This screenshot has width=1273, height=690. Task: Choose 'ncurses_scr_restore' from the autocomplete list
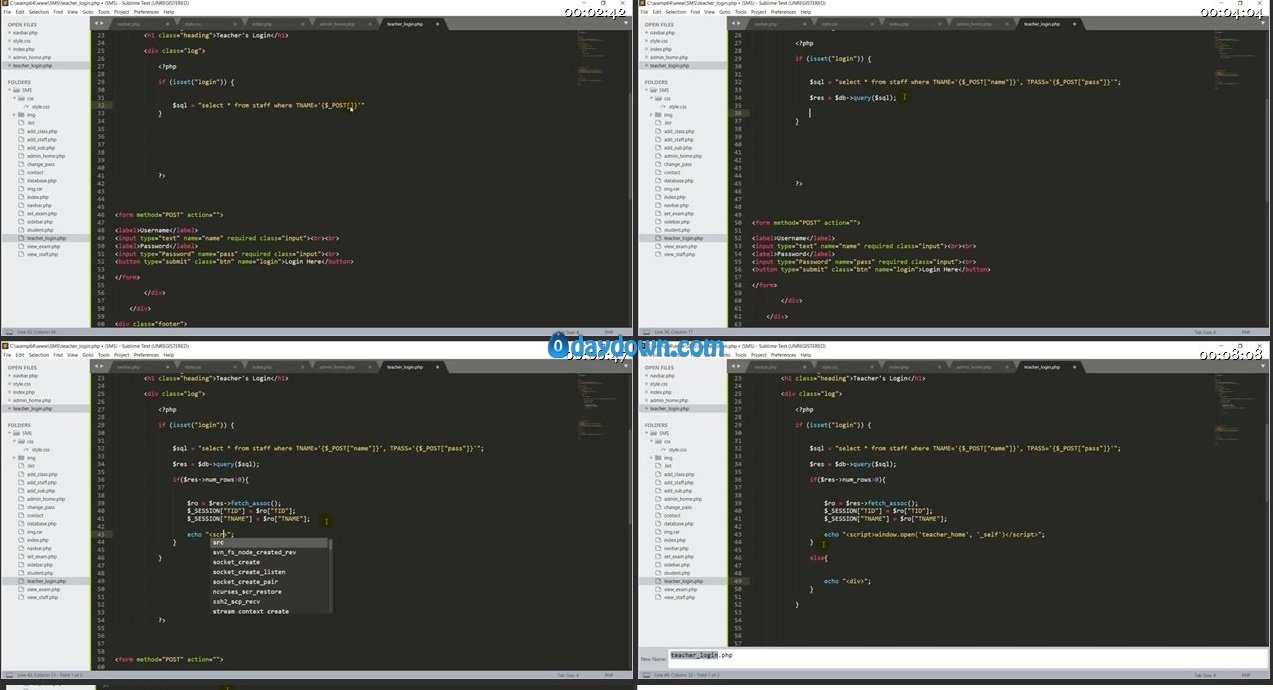point(269,592)
